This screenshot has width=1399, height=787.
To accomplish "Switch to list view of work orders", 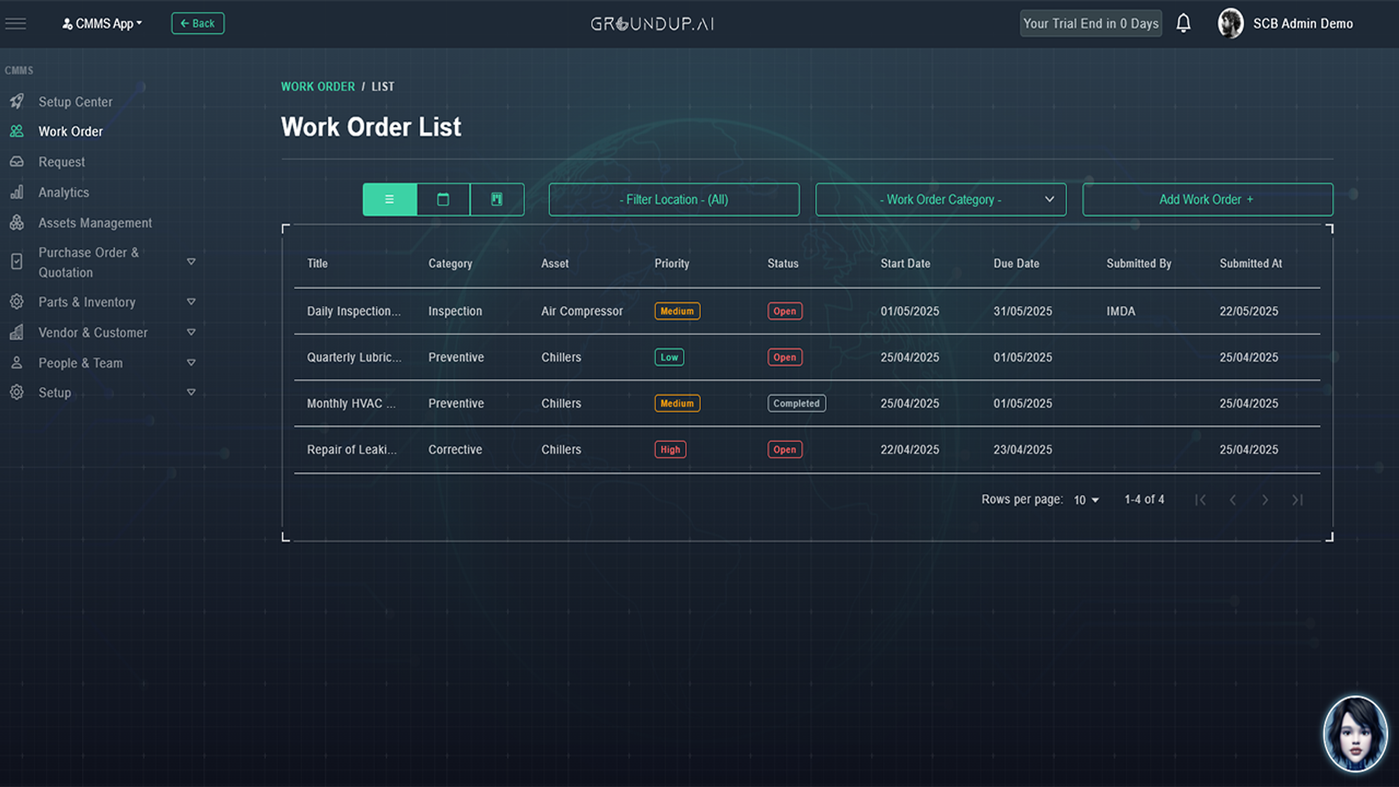I will 389,200.
